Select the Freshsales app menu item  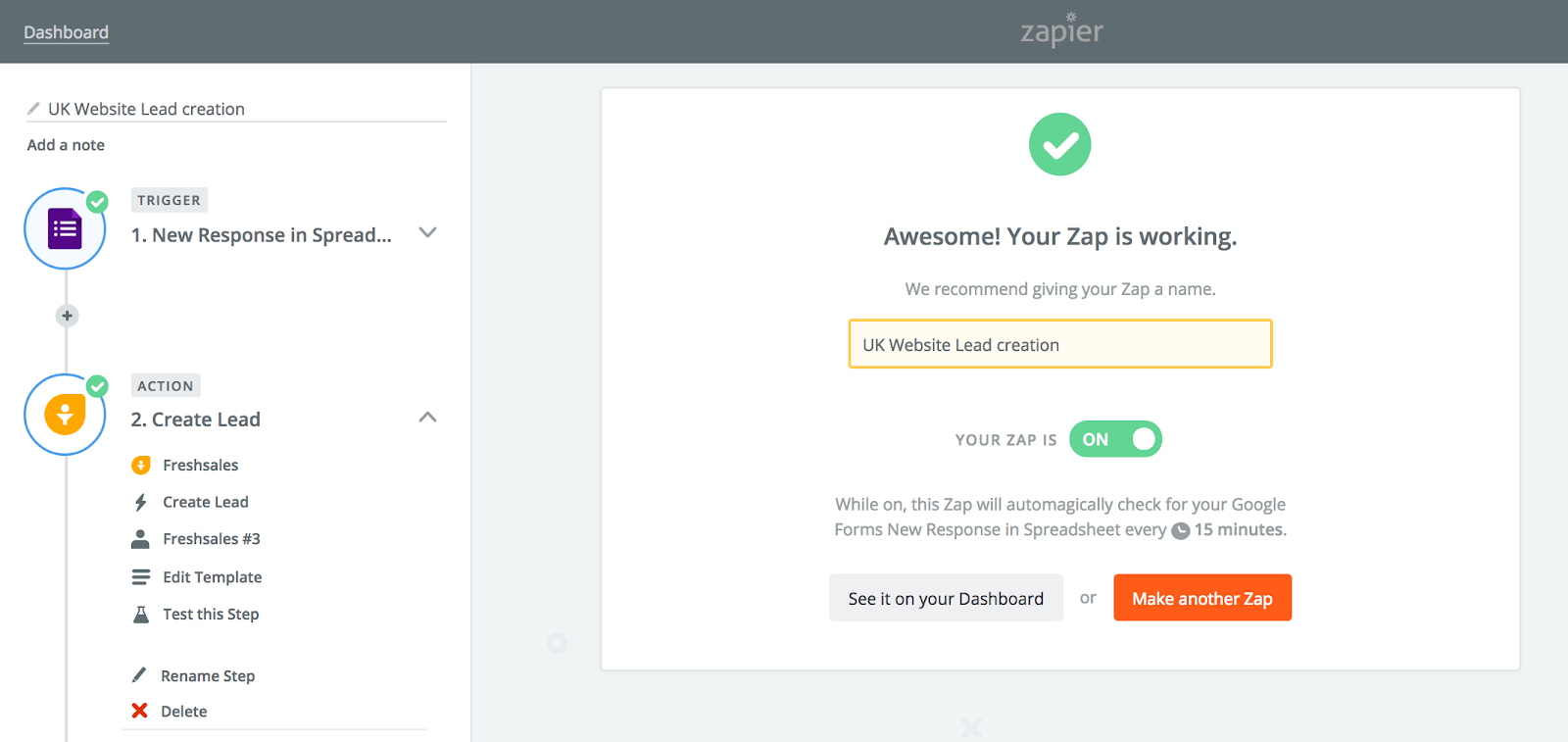[x=200, y=465]
